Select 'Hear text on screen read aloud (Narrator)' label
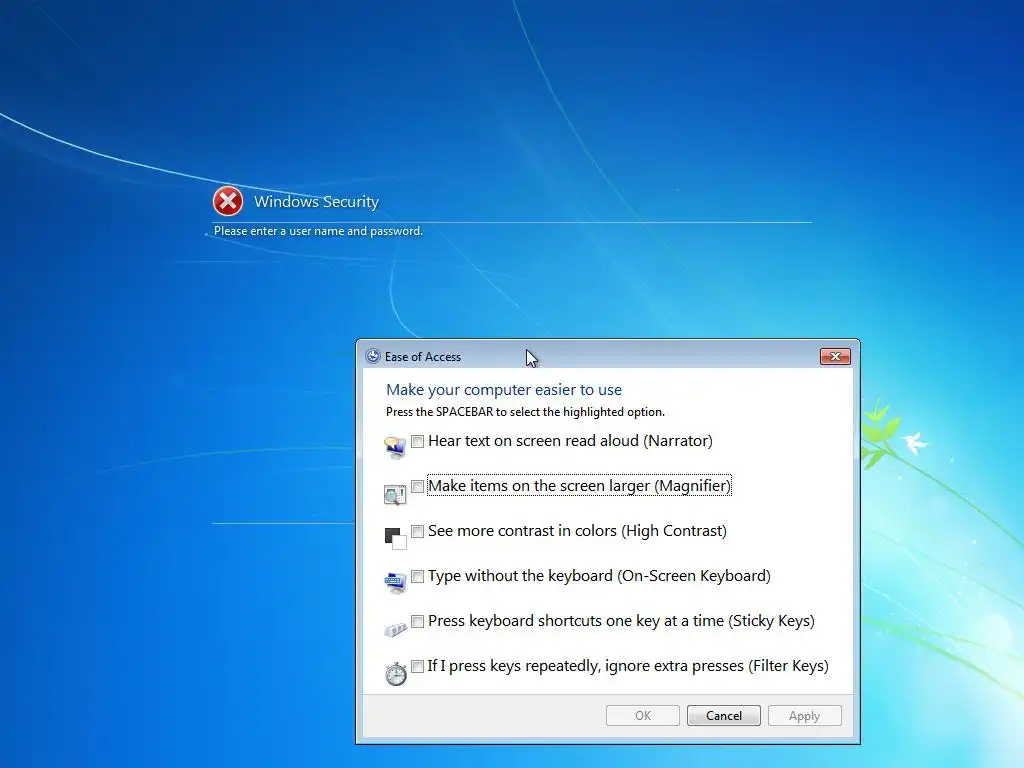The height and width of the screenshot is (768, 1024). click(x=570, y=441)
